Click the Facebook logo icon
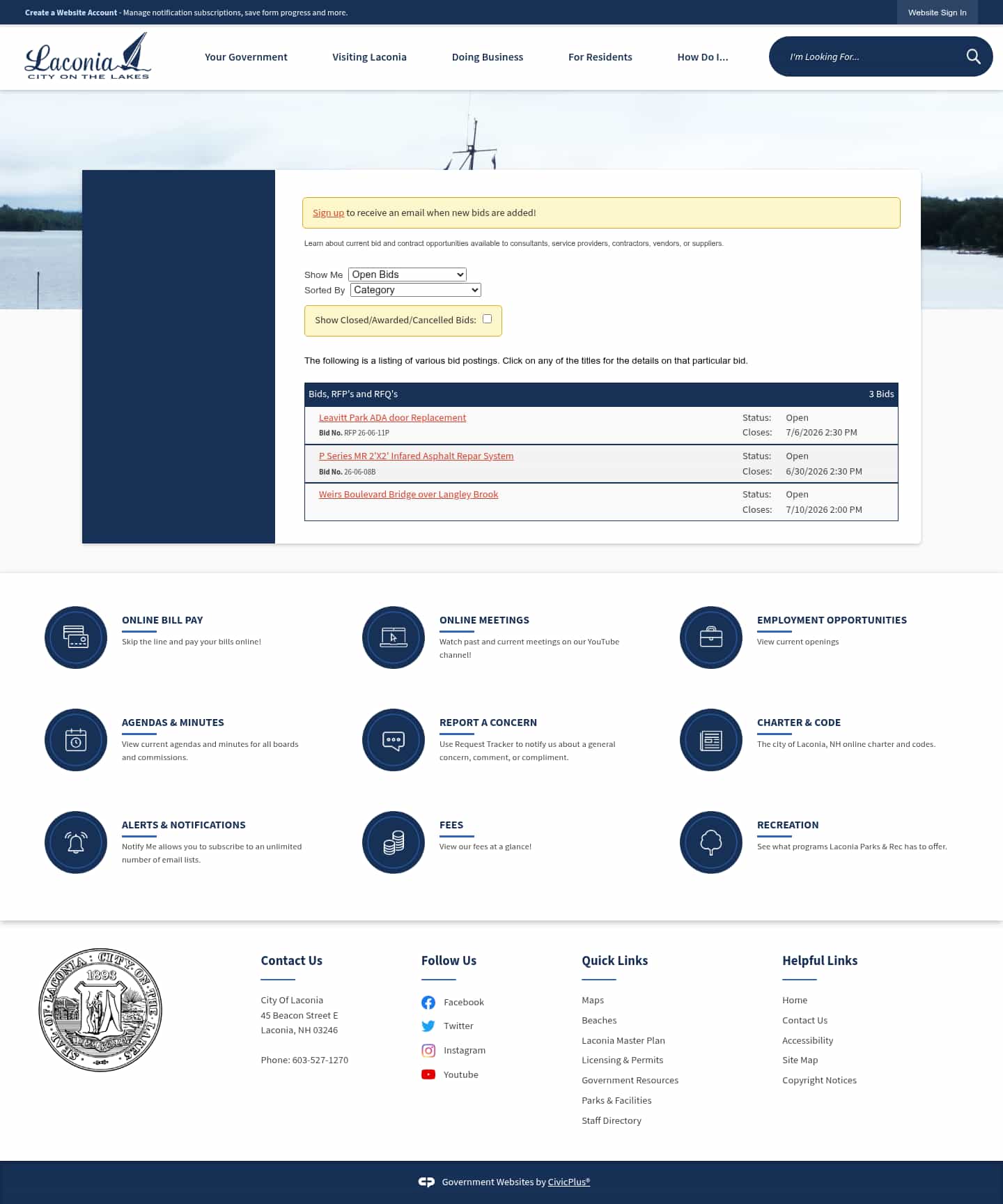This screenshot has height=1204, width=1003. coord(428,1002)
